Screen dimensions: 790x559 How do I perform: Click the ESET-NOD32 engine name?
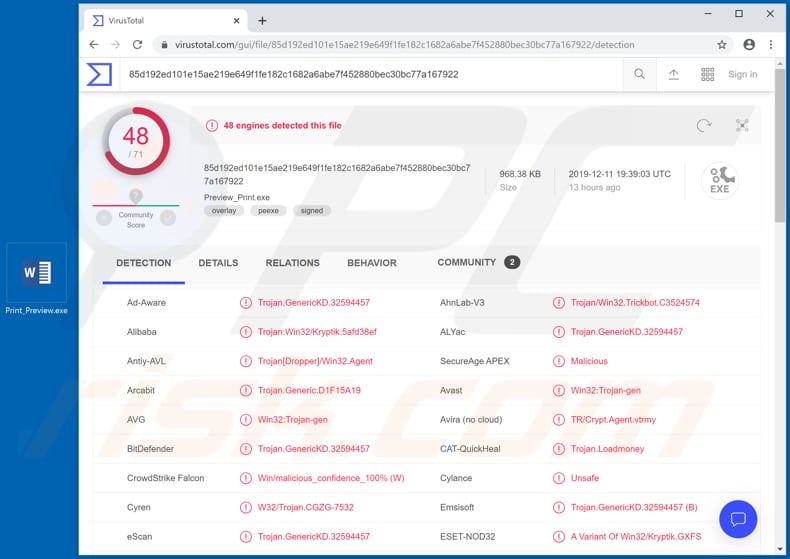point(468,536)
